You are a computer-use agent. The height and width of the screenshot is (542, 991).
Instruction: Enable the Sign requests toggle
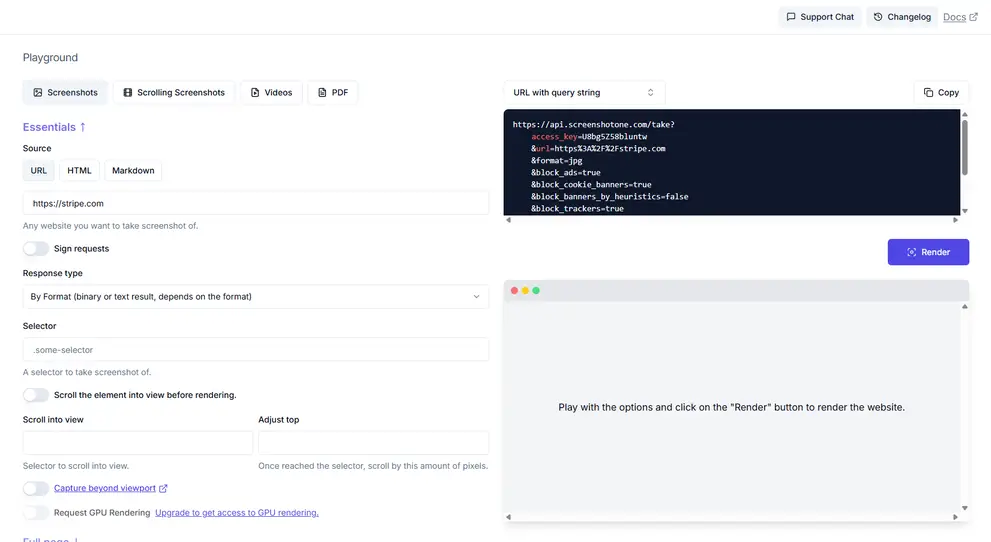click(36, 248)
